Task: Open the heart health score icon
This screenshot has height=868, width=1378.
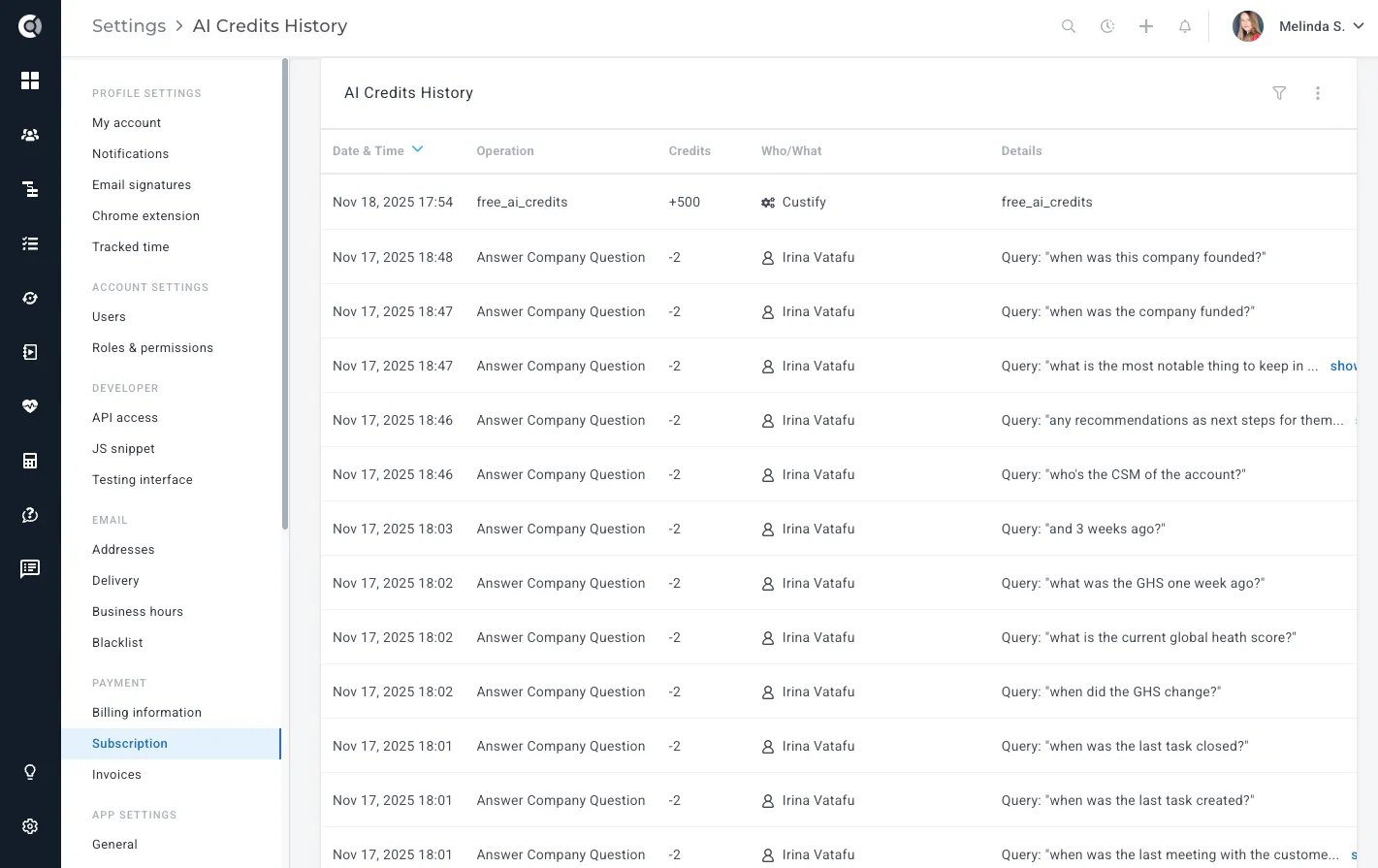Action: 30,406
